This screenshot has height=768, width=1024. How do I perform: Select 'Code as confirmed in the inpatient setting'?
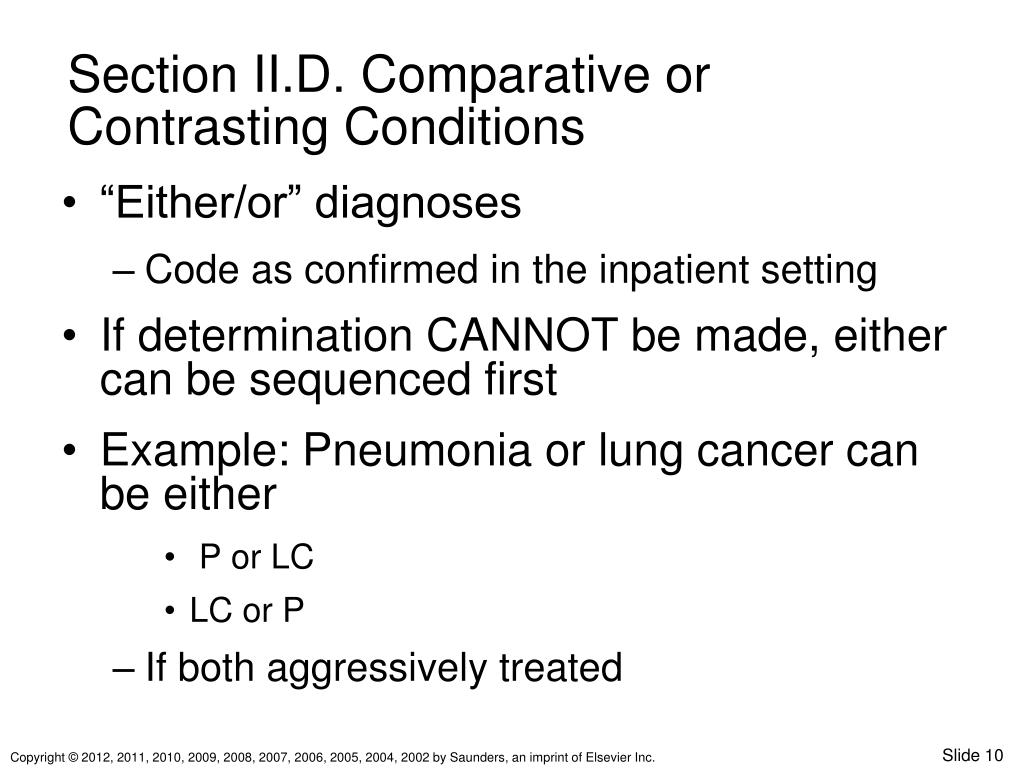tap(511, 270)
